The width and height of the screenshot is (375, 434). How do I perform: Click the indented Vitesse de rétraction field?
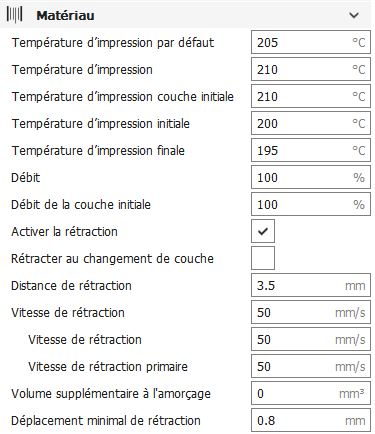tap(311, 339)
